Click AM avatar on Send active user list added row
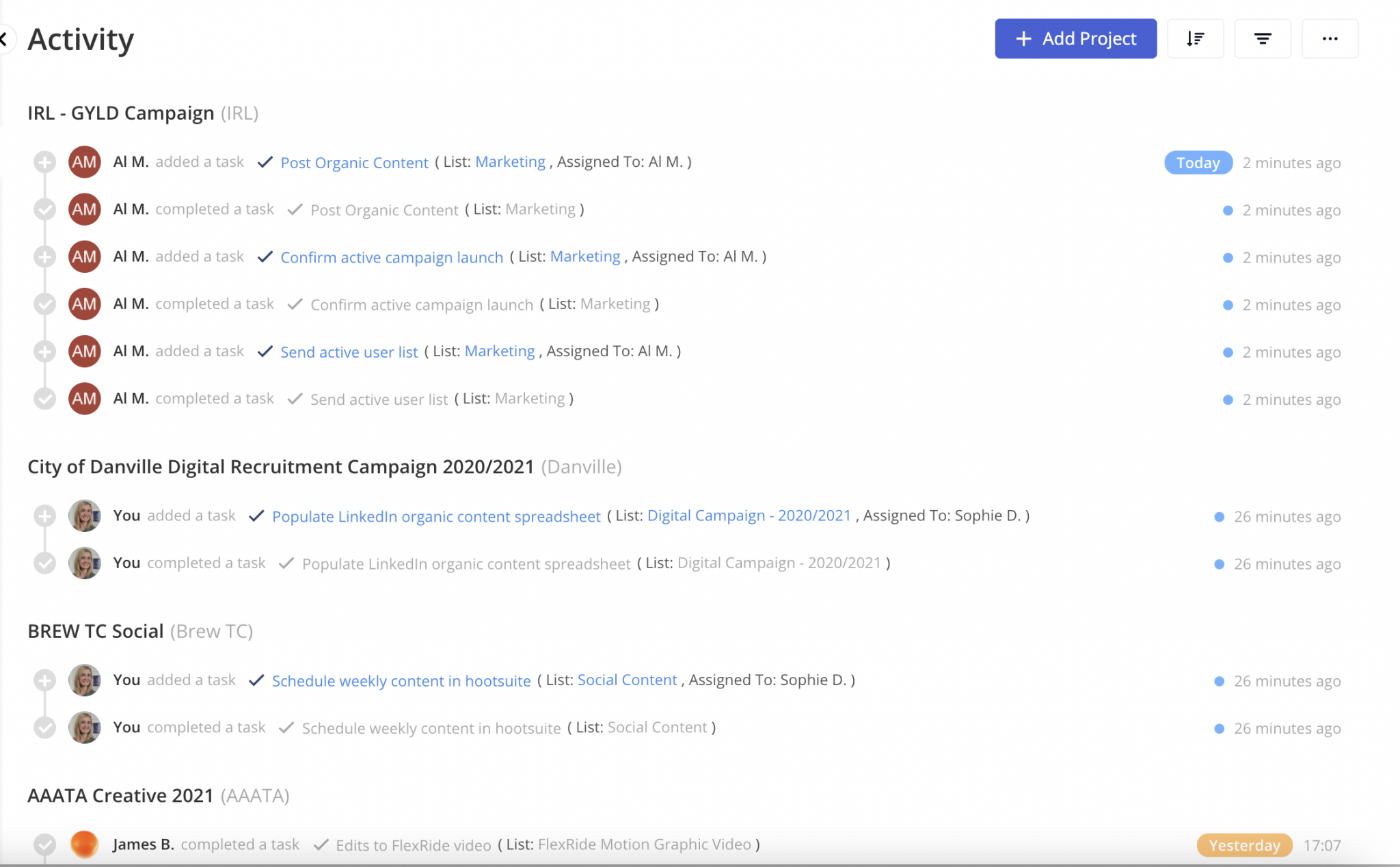Image resolution: width=1400 pixels, height=867 pixels. (x=85, y=351)
